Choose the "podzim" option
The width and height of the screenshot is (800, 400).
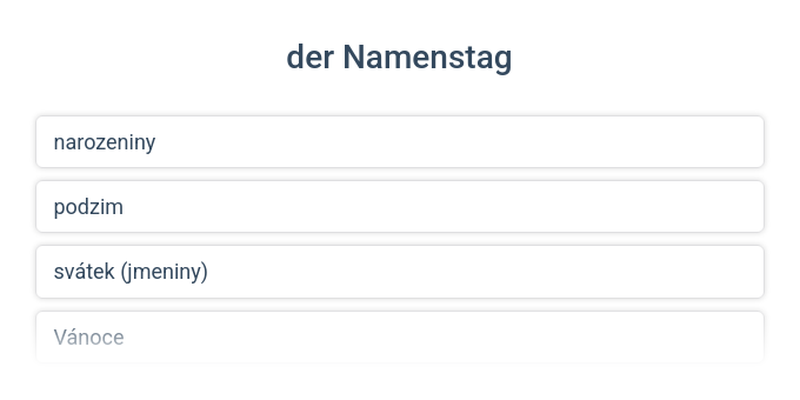pos(400,207)
